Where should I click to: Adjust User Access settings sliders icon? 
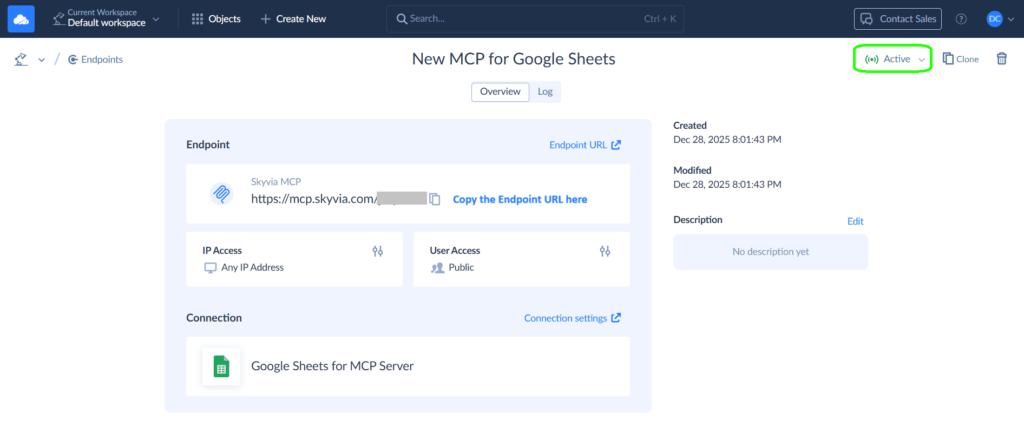tap(605, 251)
